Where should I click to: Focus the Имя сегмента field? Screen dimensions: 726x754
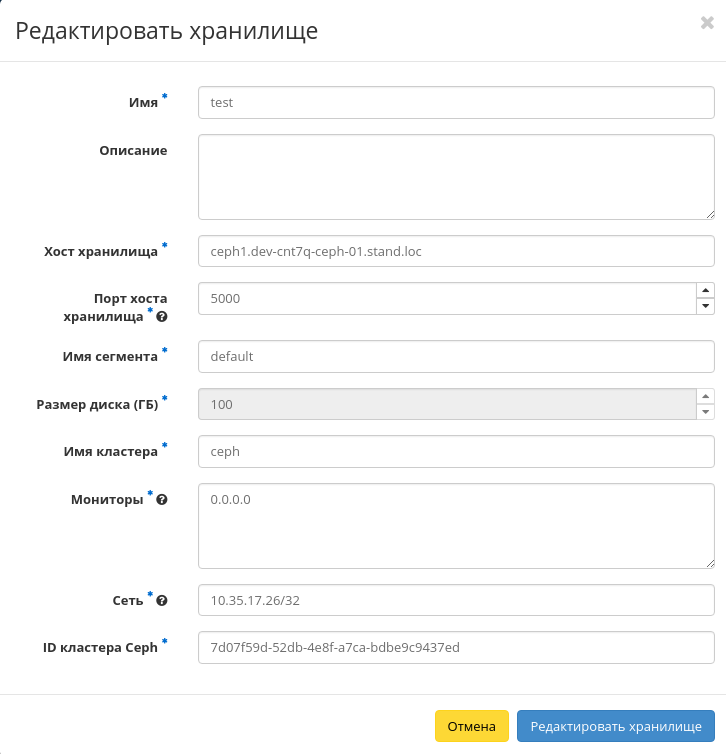pos(456,356)
